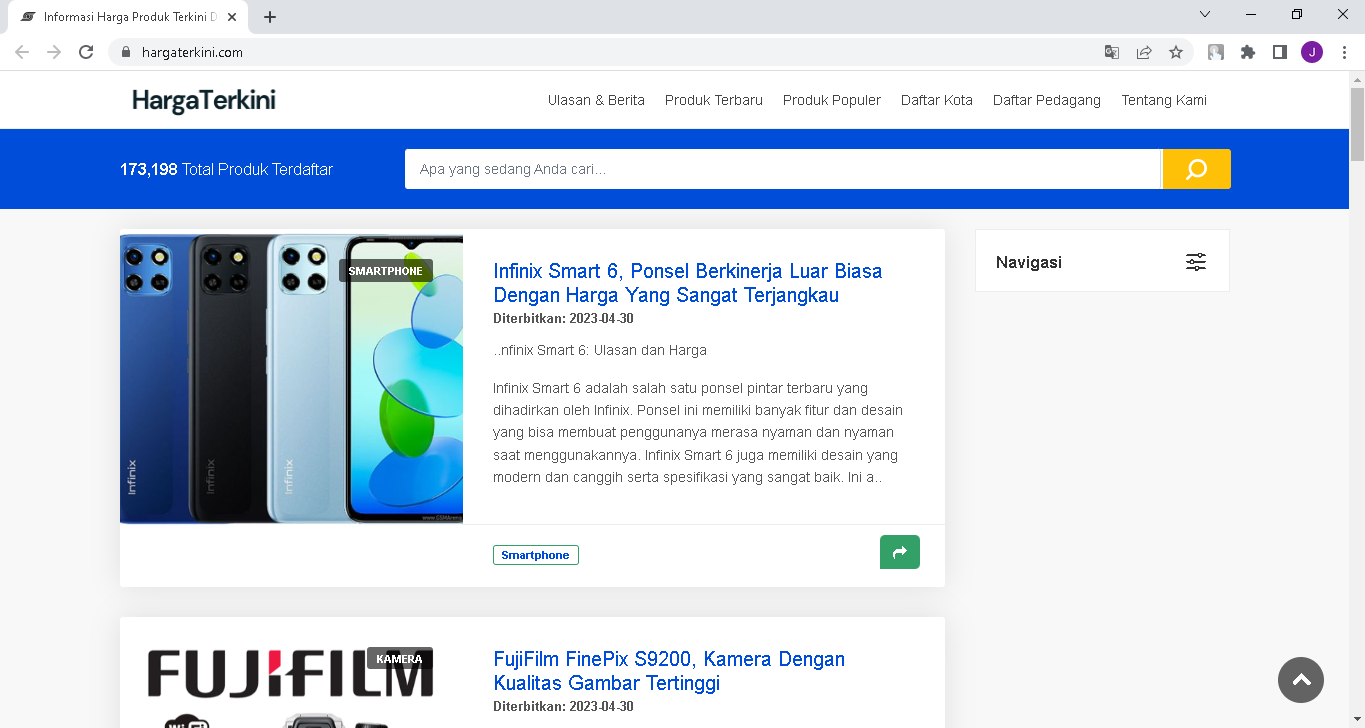
Task: Click the '173,198 Total Produk Terdaftar' text
Action: (227, 170)
